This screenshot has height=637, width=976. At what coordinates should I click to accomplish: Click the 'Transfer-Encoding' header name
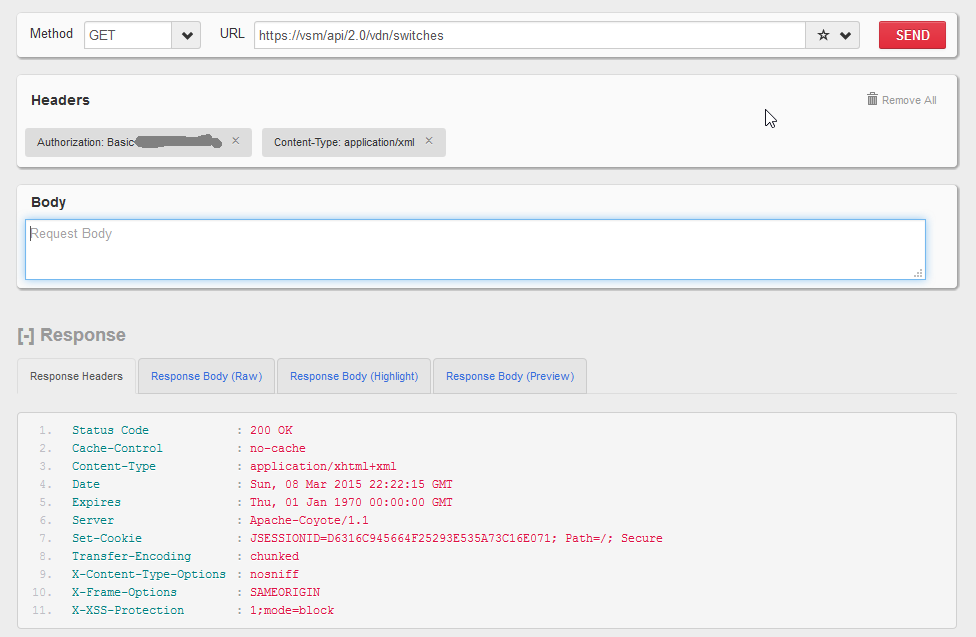(x=131, y=557)
